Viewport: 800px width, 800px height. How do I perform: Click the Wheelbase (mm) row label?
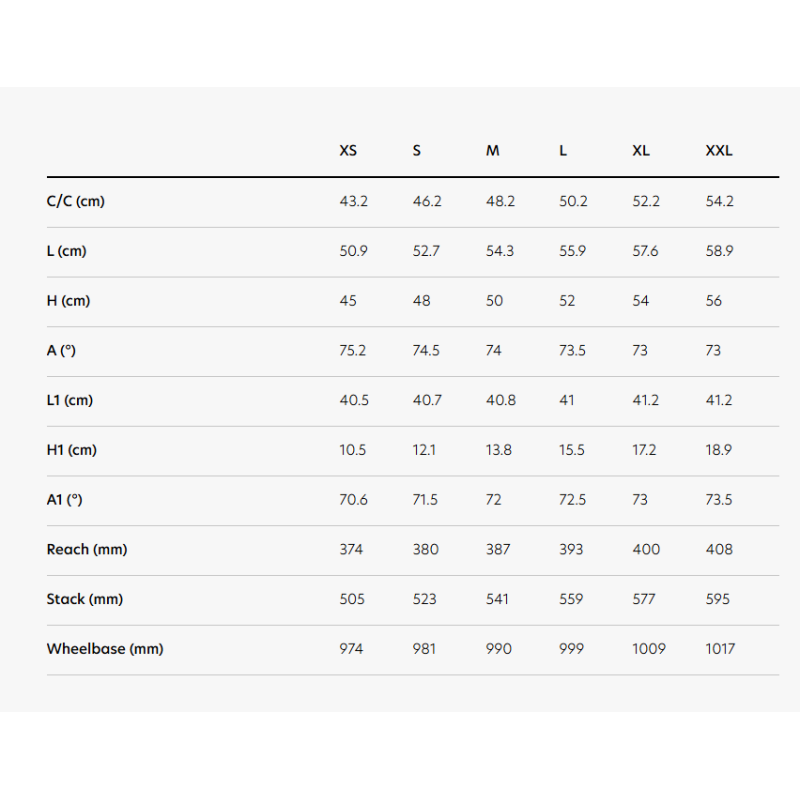coord(105,649)
